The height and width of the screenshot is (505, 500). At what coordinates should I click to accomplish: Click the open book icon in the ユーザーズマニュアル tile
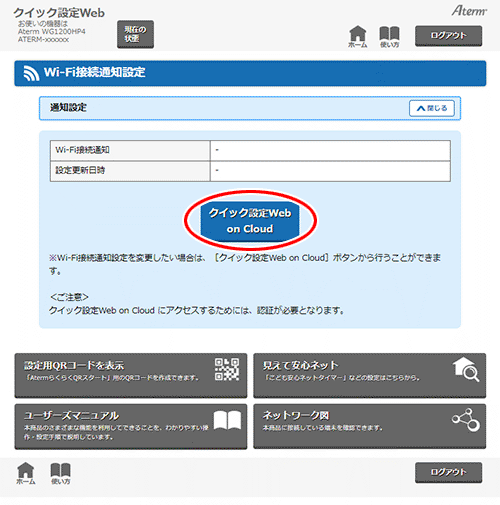tap(227, 420)
